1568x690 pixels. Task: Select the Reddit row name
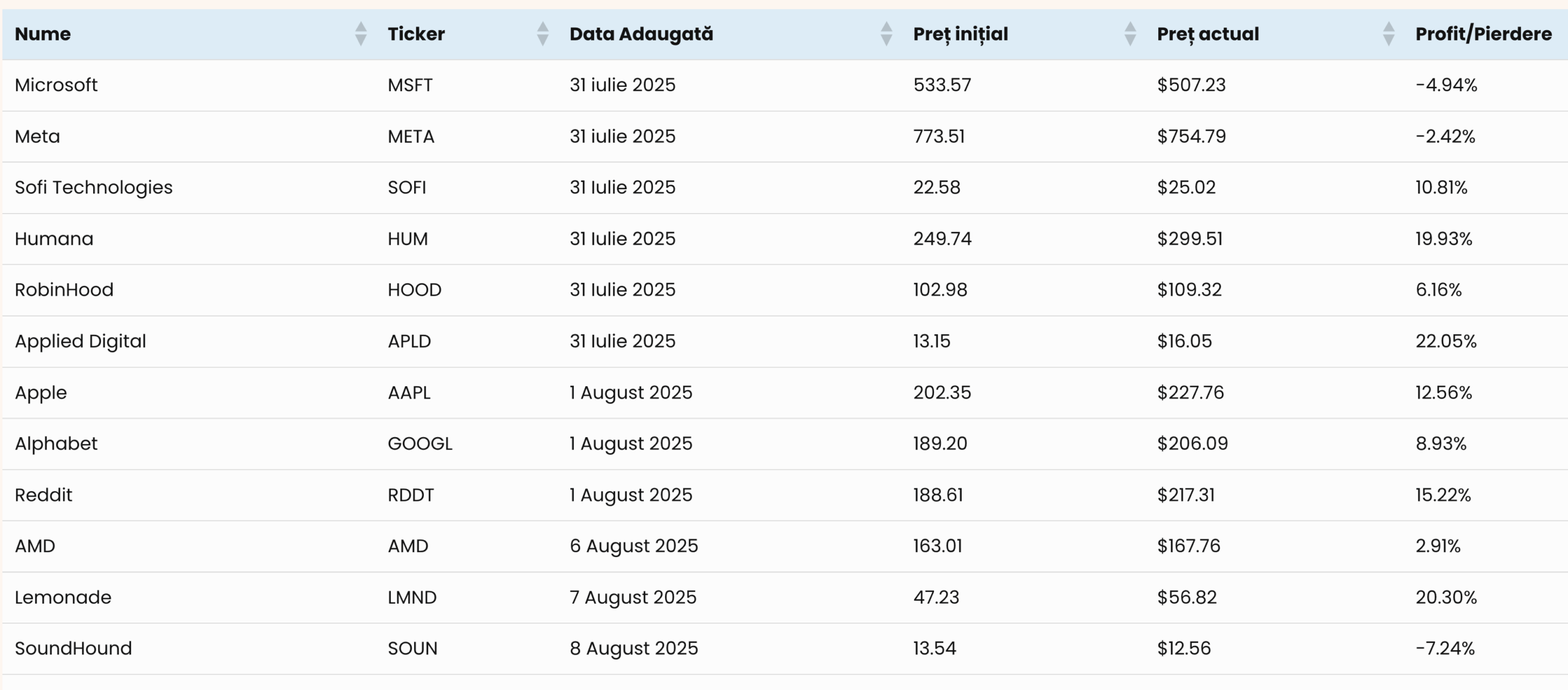click(x=43, y=495)
